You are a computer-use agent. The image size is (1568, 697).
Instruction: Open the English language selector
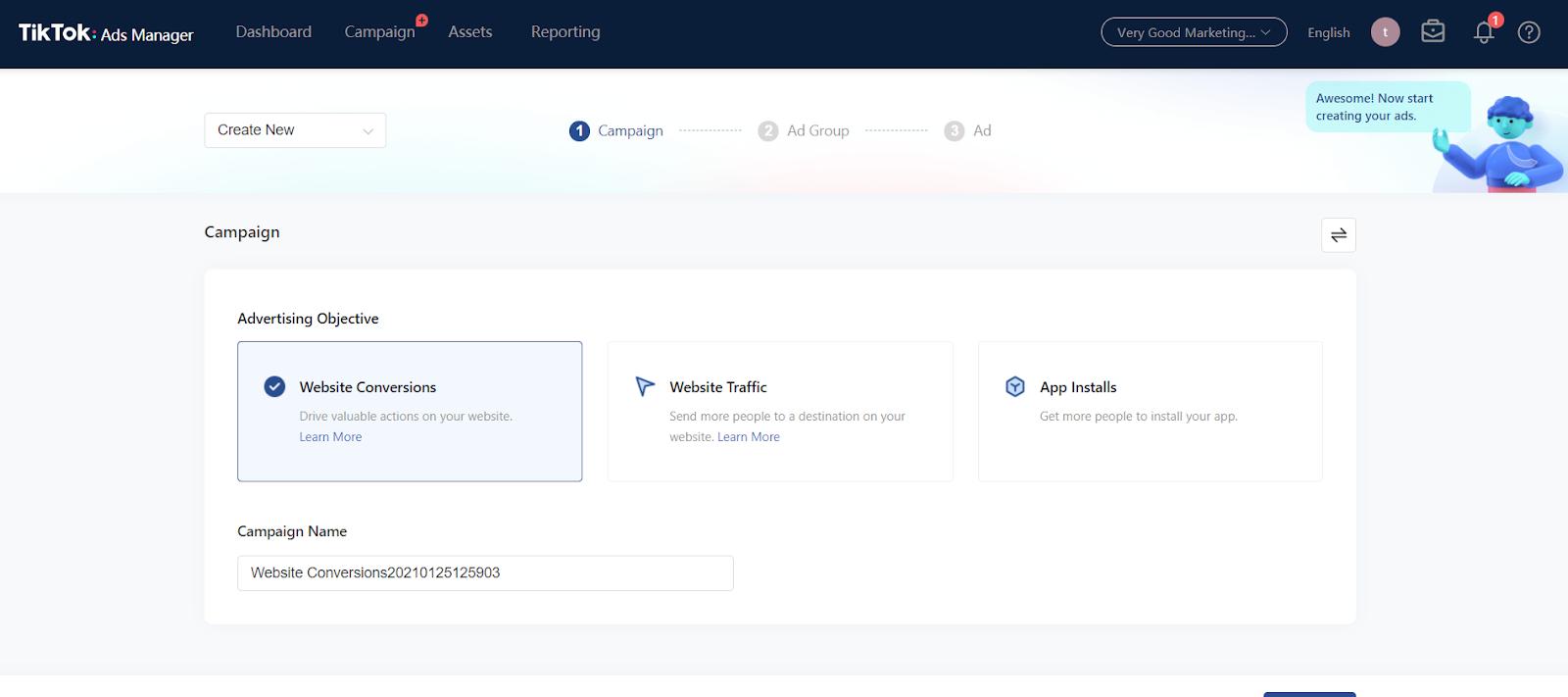1328,32
